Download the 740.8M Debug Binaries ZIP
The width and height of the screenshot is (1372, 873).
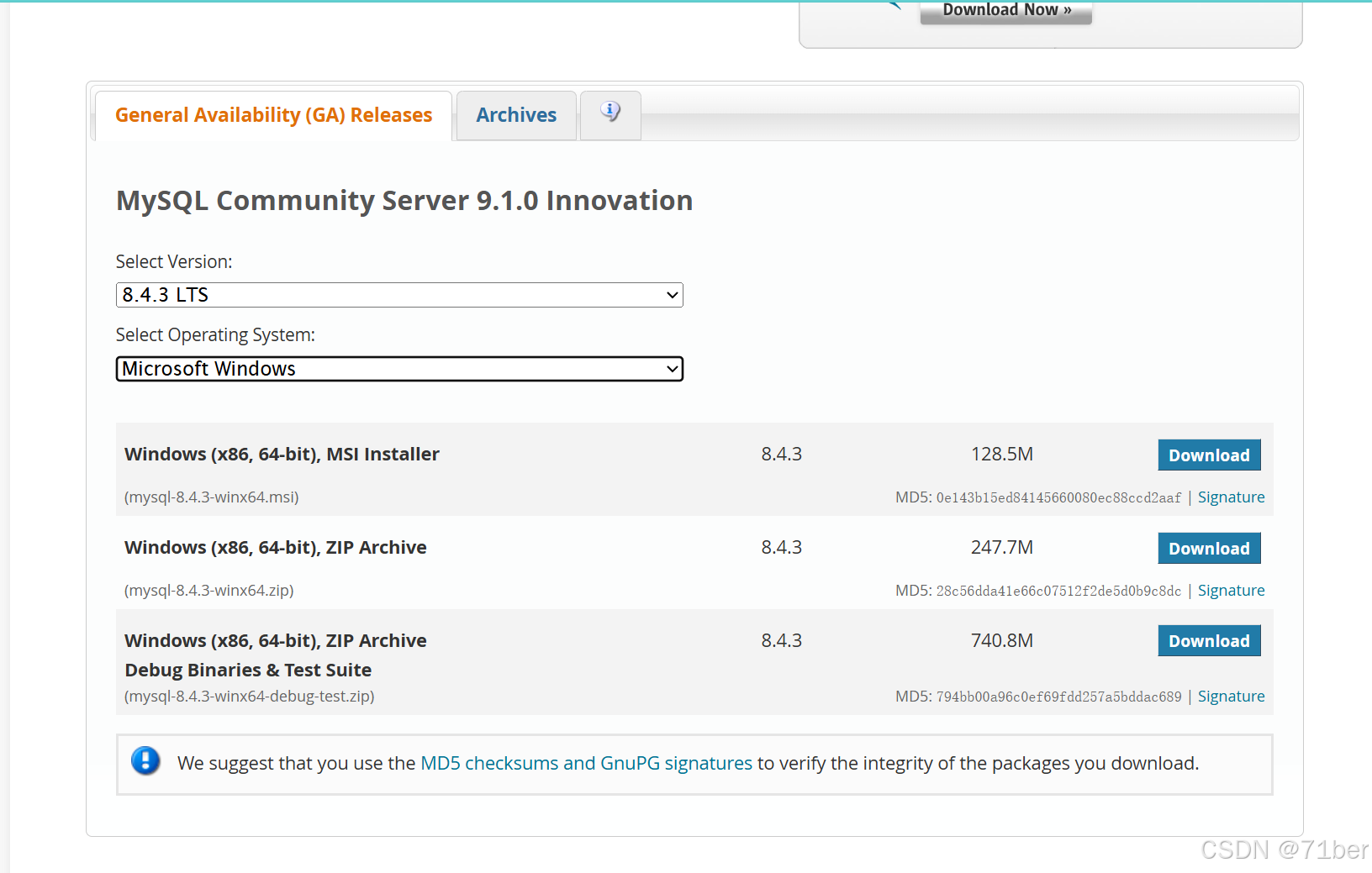(x=1209, y=640)
